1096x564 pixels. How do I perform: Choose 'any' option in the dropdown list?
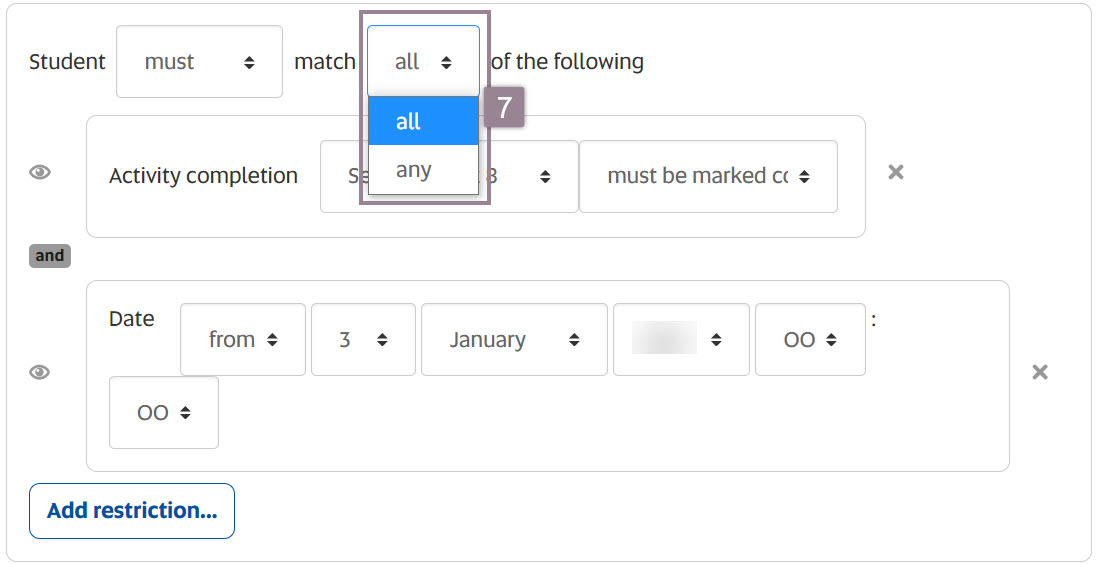[x=423, y=170]
